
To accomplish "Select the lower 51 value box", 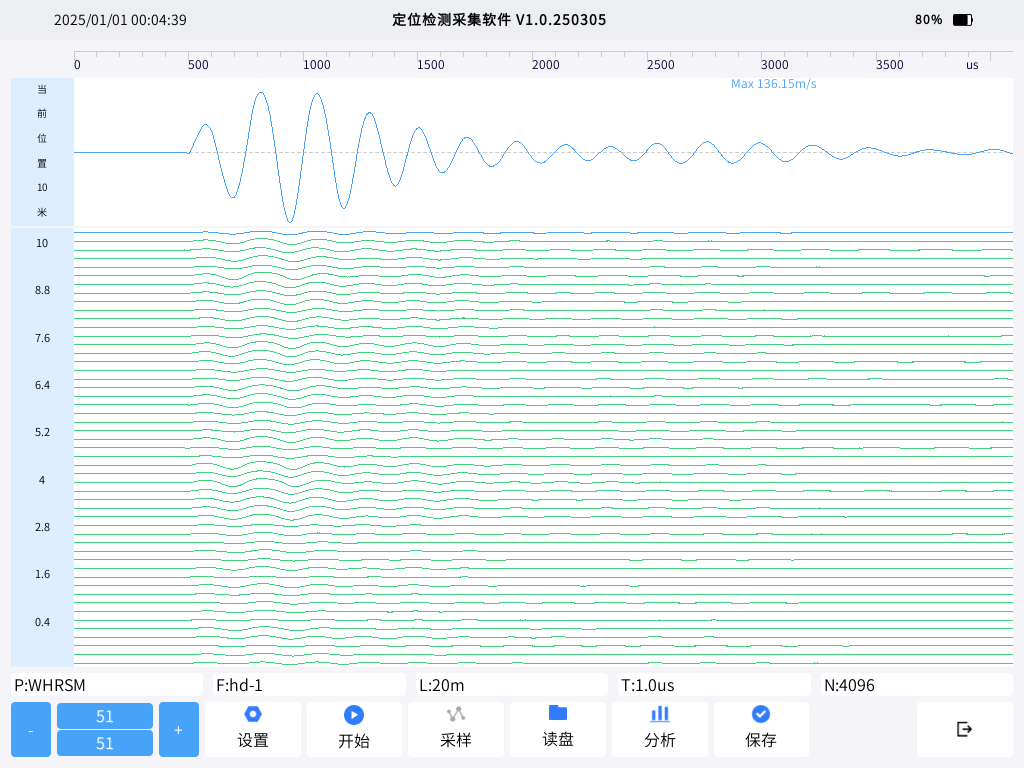I will click(x=105, y=743).
